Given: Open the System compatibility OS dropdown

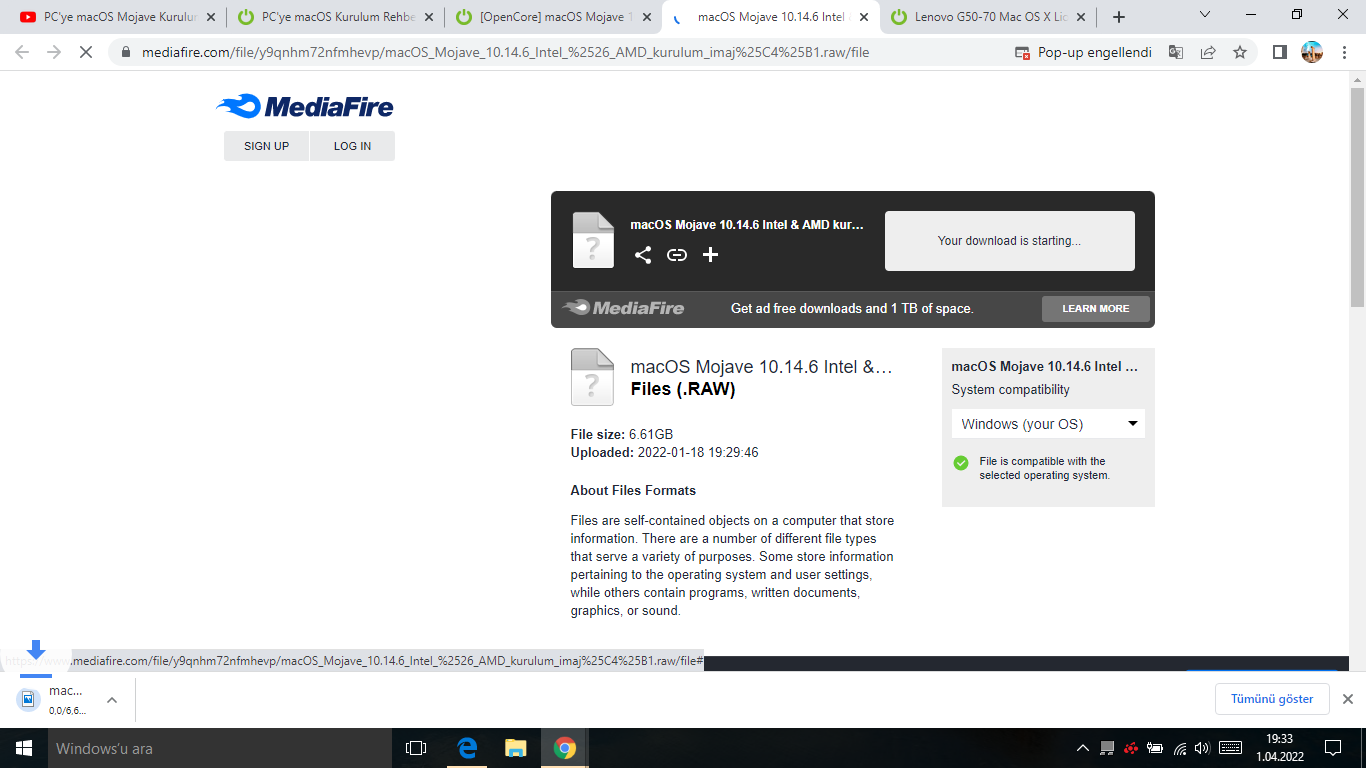Looking at the screenshot, I should [x=1048, y=424].
